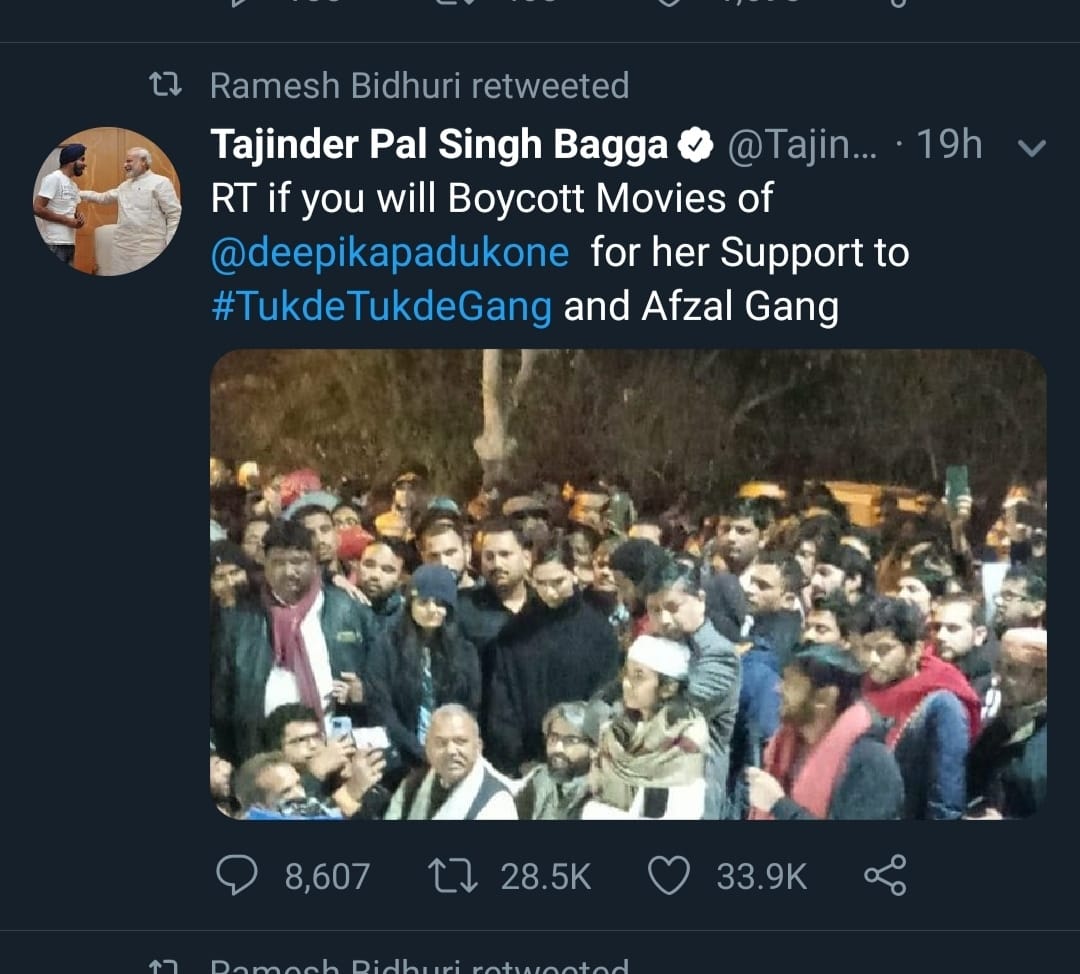This screenshot has height=974, width=1080.
Task: Click the 28.5K retweets count
Action: [546, 878]
